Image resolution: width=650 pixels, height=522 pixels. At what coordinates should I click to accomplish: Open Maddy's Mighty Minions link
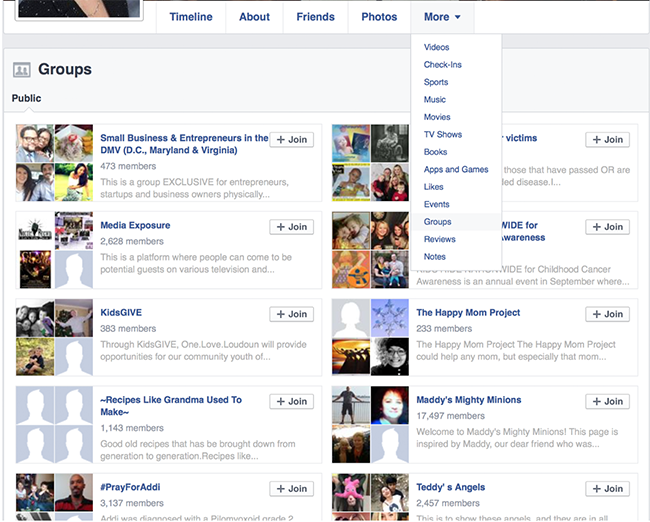[x=469, y=400]
